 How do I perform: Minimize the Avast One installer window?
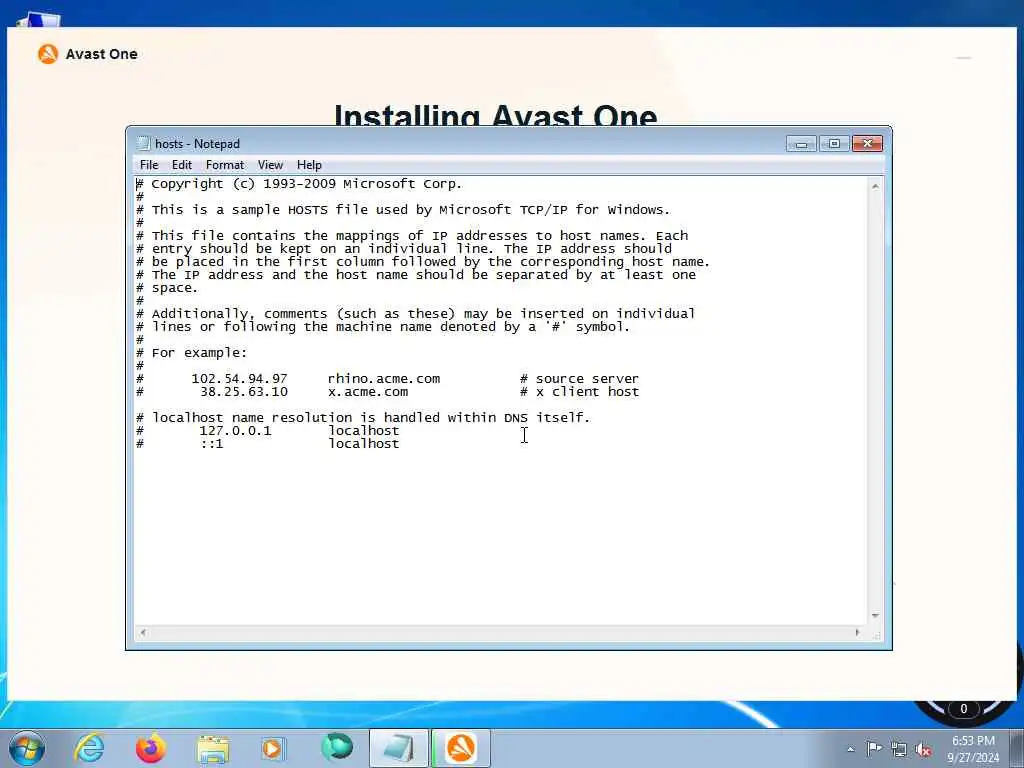pyautogui.click(x=963, y=58)
